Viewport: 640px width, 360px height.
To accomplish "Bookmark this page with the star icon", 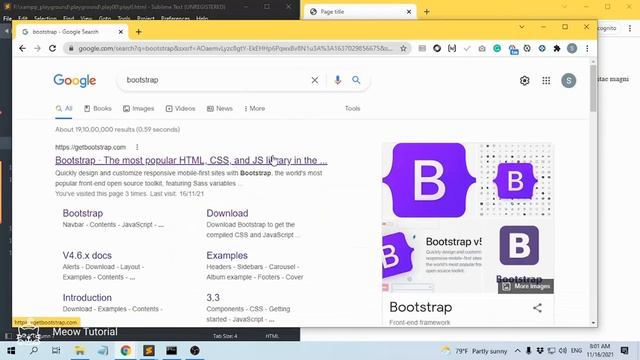I will click(x=403, y=48).
